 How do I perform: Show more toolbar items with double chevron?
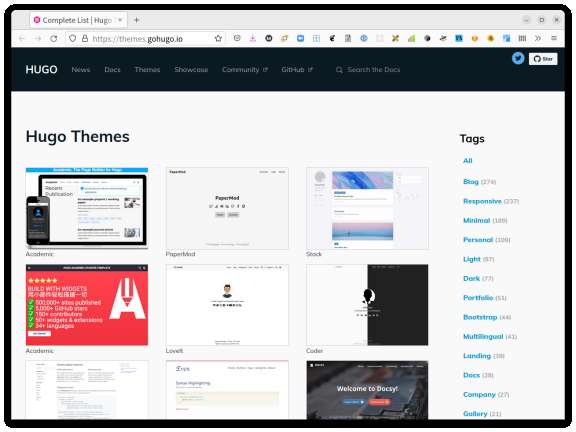(538, 38)
